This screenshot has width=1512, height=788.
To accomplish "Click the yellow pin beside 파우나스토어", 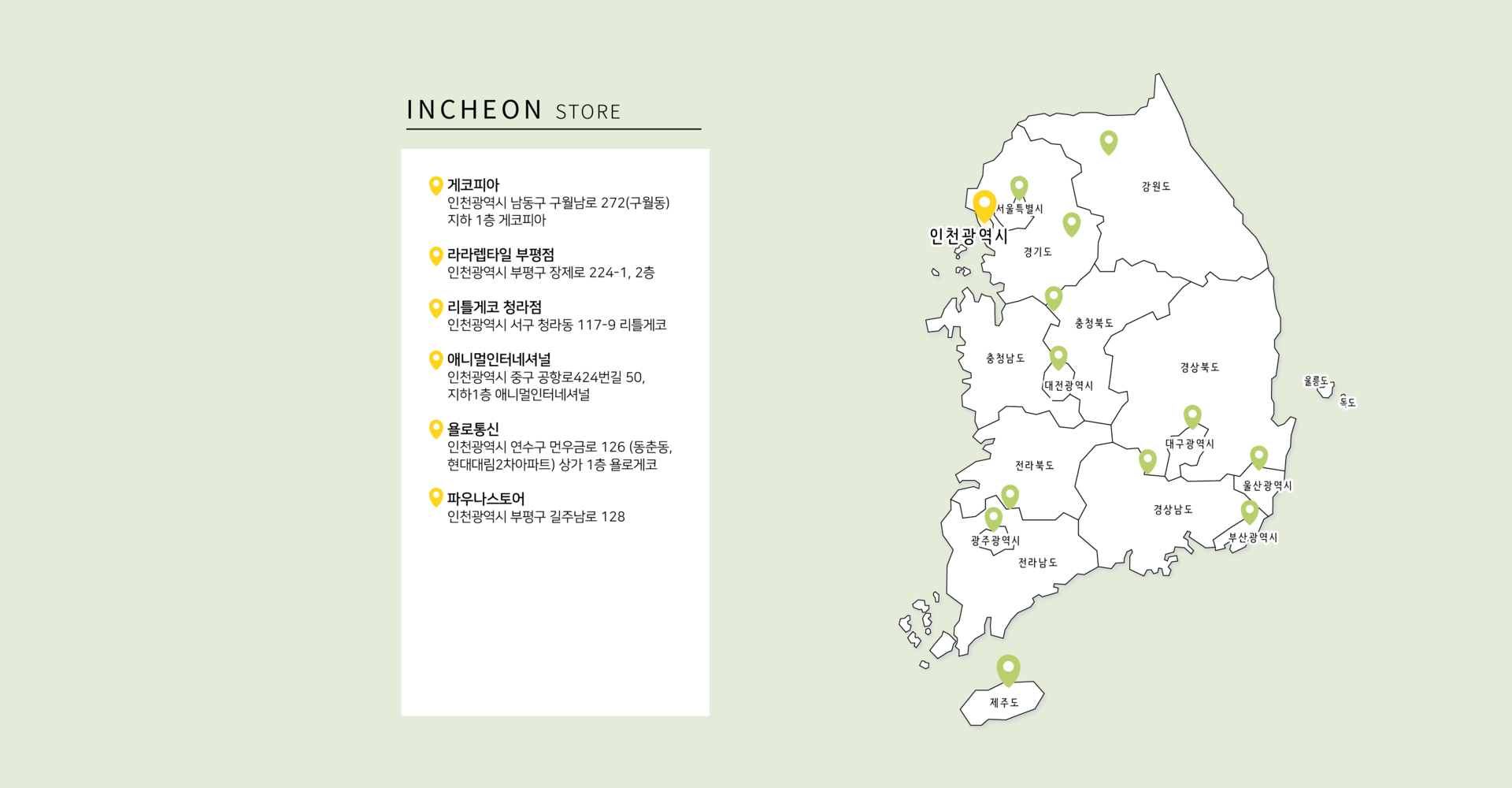I will [435, 497].
